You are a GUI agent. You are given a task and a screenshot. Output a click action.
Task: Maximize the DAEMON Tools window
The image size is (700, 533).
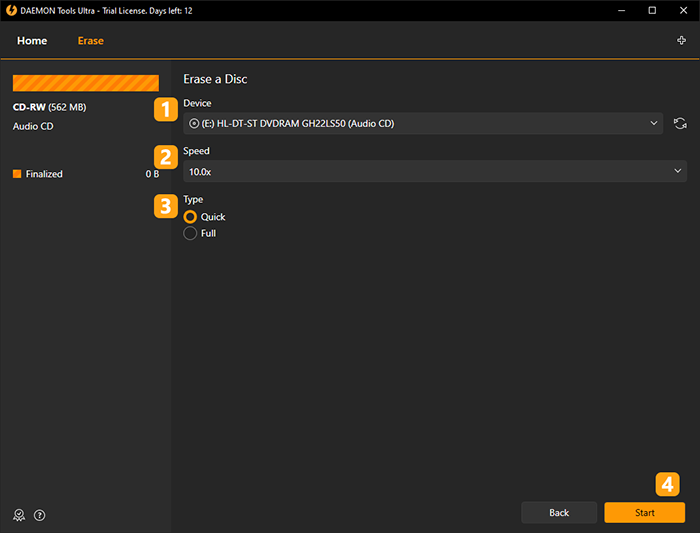pyautogui.click(x=652, y=10)
